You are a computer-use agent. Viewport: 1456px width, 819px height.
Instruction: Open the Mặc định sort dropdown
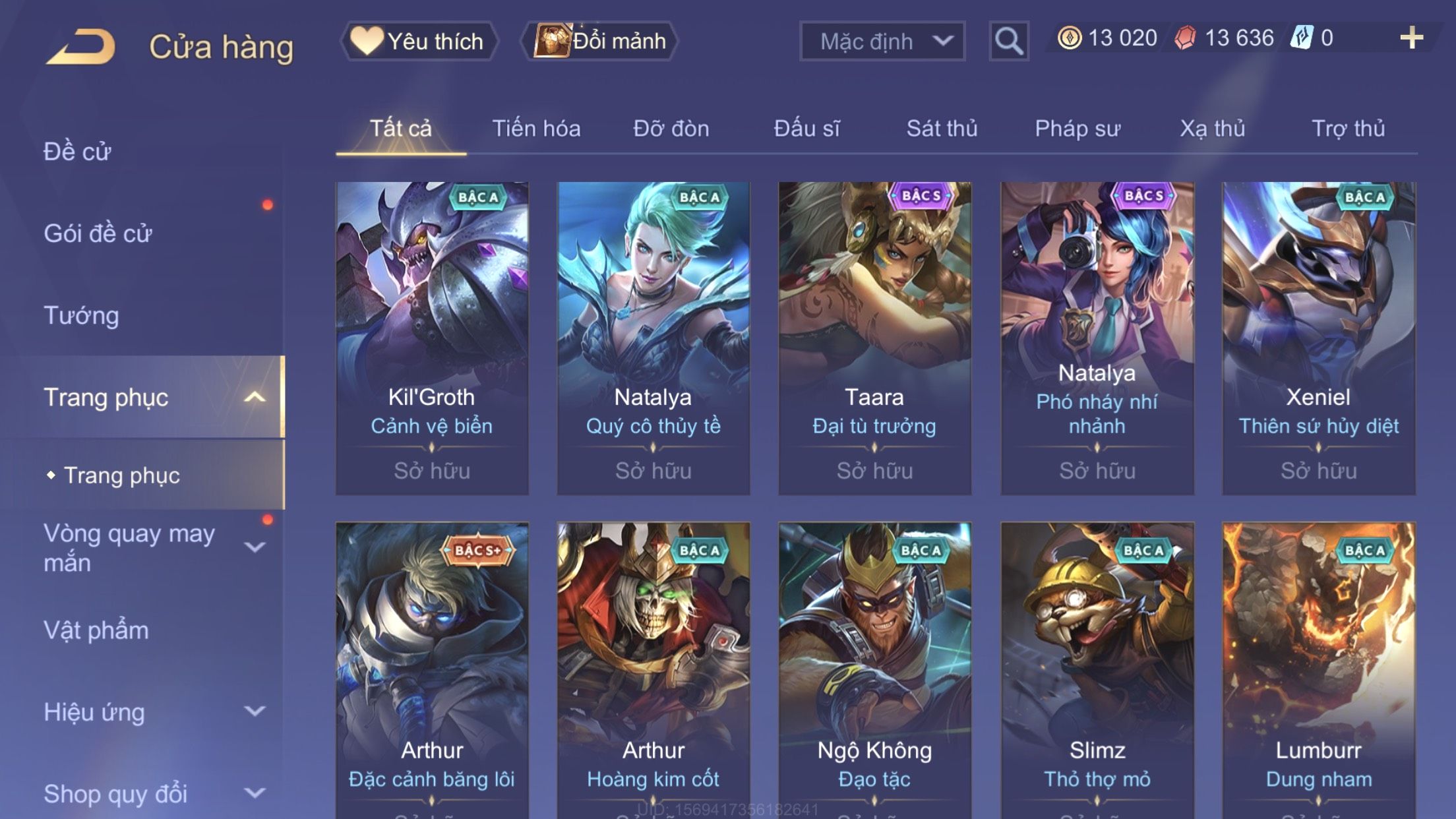[882, 41]
